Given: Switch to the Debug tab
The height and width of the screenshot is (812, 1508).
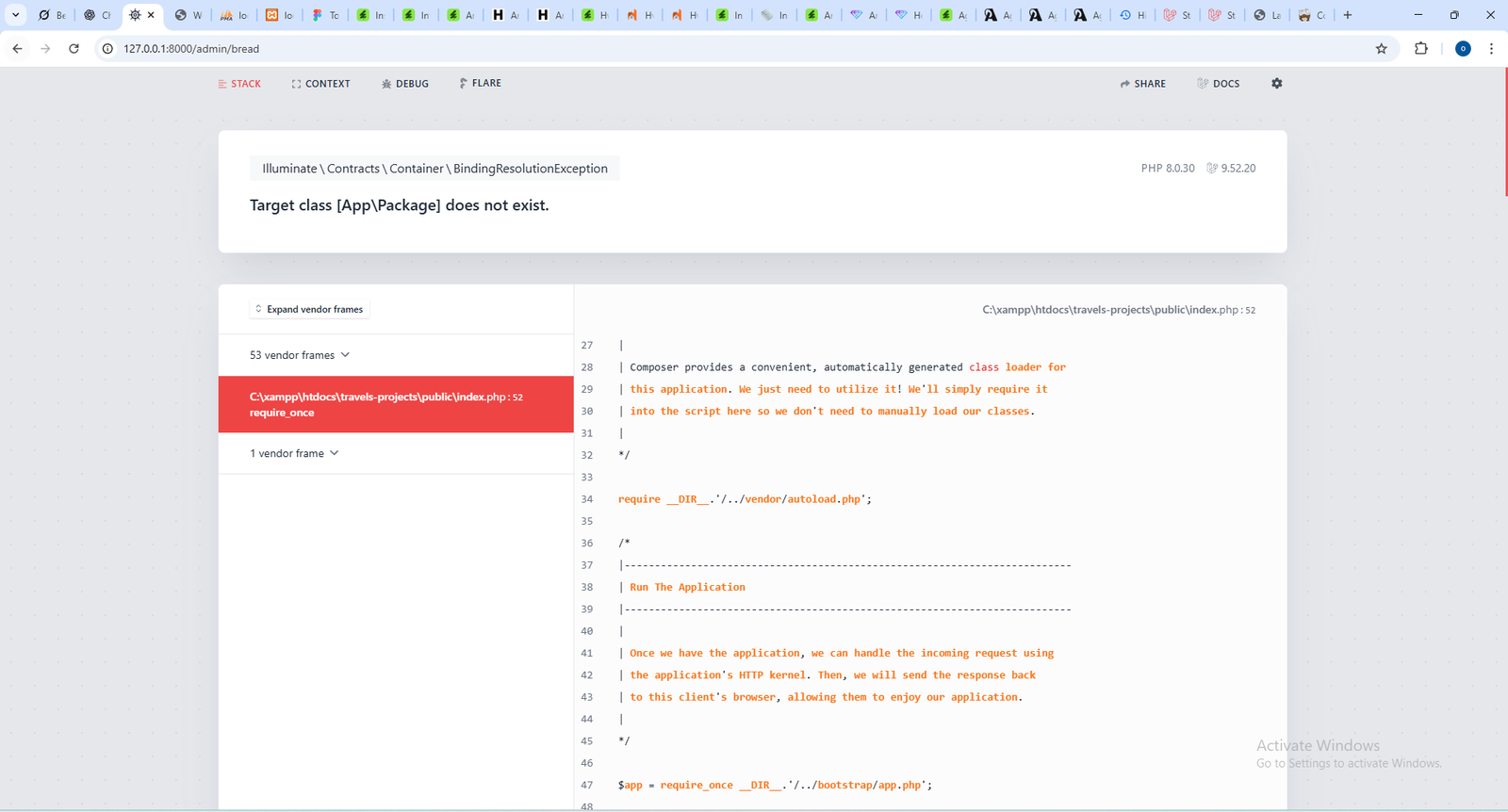Looking at the screenshot, I should pyautogui.click(x=405, y=84).
